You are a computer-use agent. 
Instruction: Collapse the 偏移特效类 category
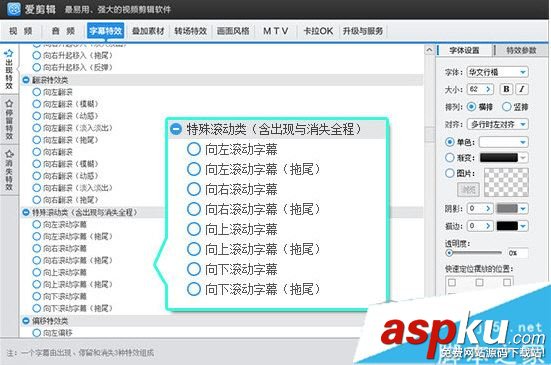tap(26, 320)
